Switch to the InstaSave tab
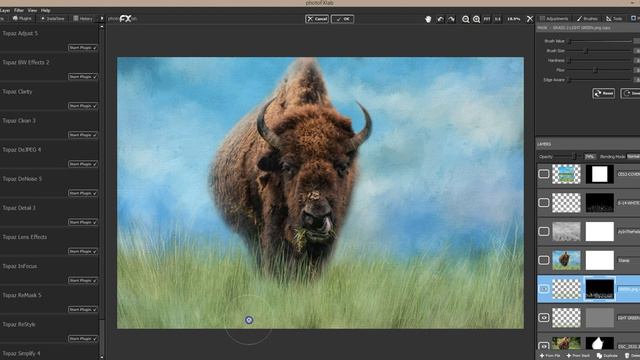 (x=53, y=19)
